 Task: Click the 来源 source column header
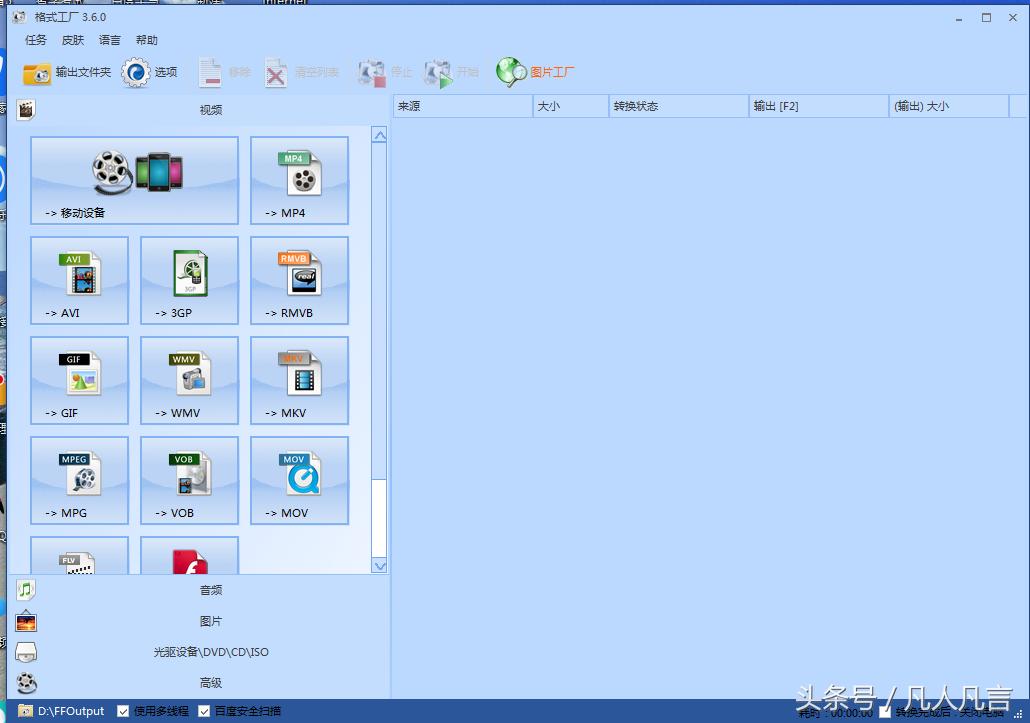coord(462,106)
